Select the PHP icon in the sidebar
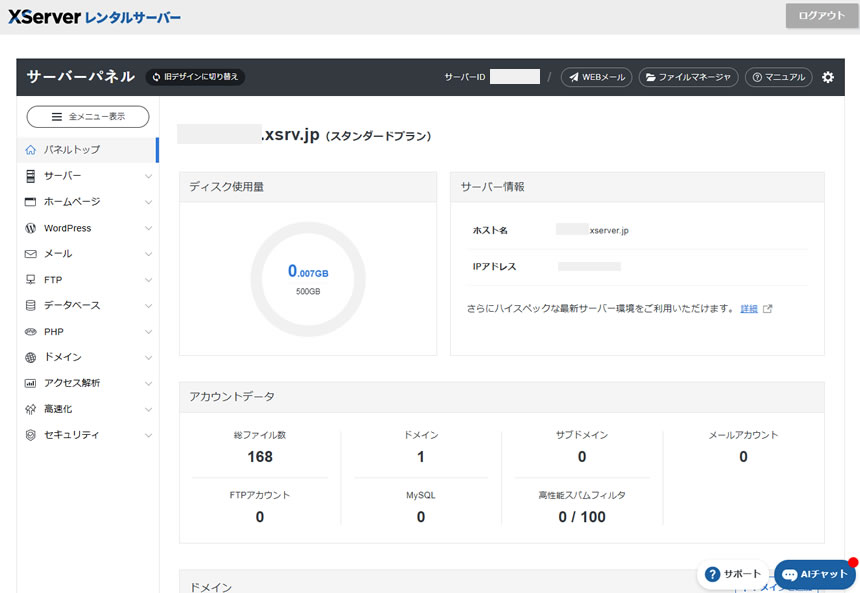 31,331
